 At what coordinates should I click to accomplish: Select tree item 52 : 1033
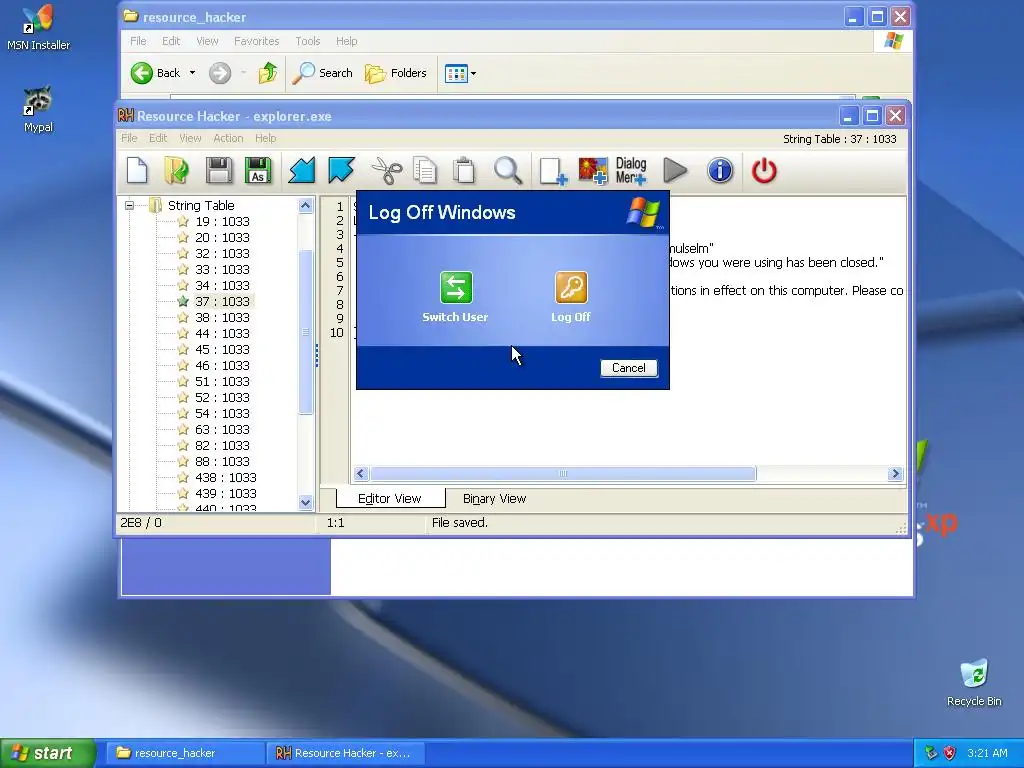222,398
